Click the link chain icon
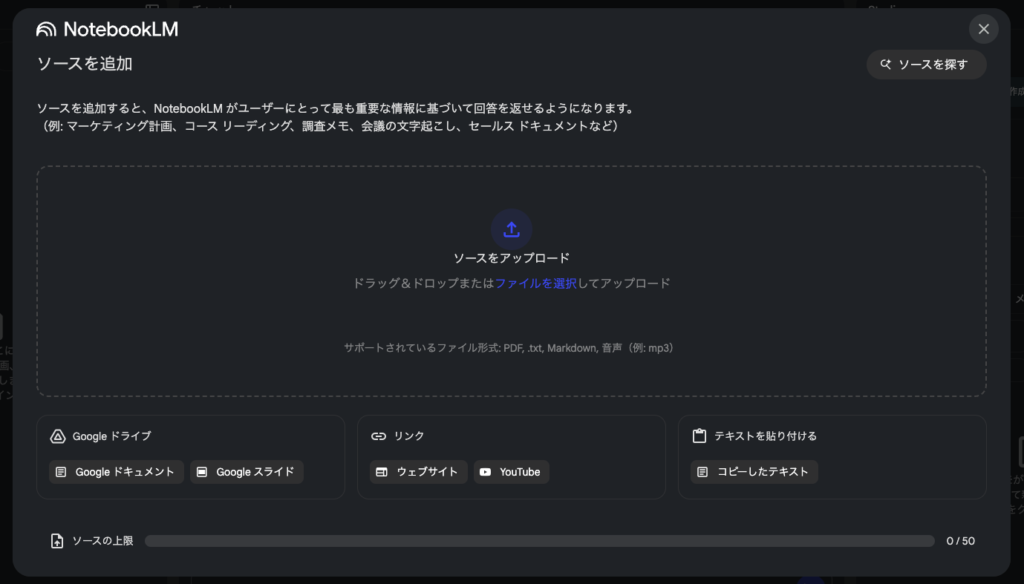Image resolution: width=1024 pixels, height=584 pixels. 378,436
